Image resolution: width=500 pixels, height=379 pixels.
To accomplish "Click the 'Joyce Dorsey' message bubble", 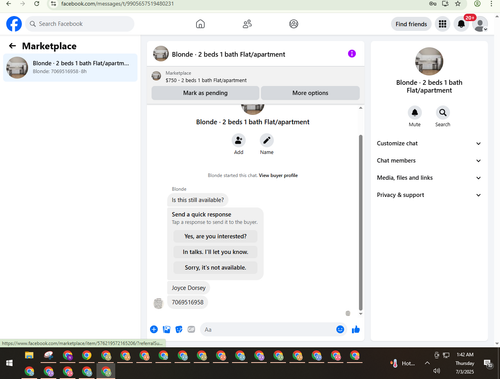I will coord(188,288).
